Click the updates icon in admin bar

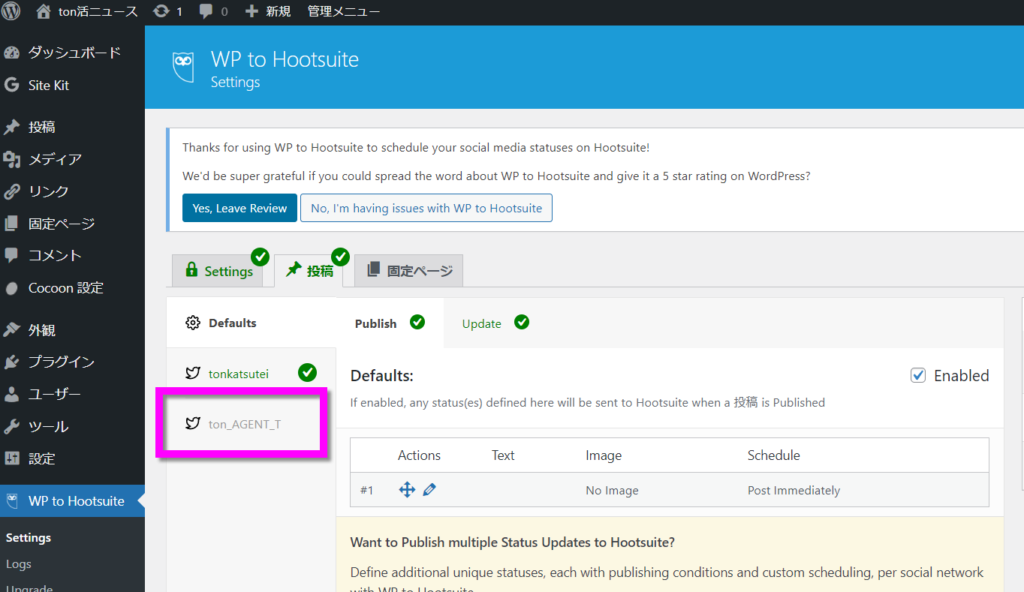(x=161, y=11)
